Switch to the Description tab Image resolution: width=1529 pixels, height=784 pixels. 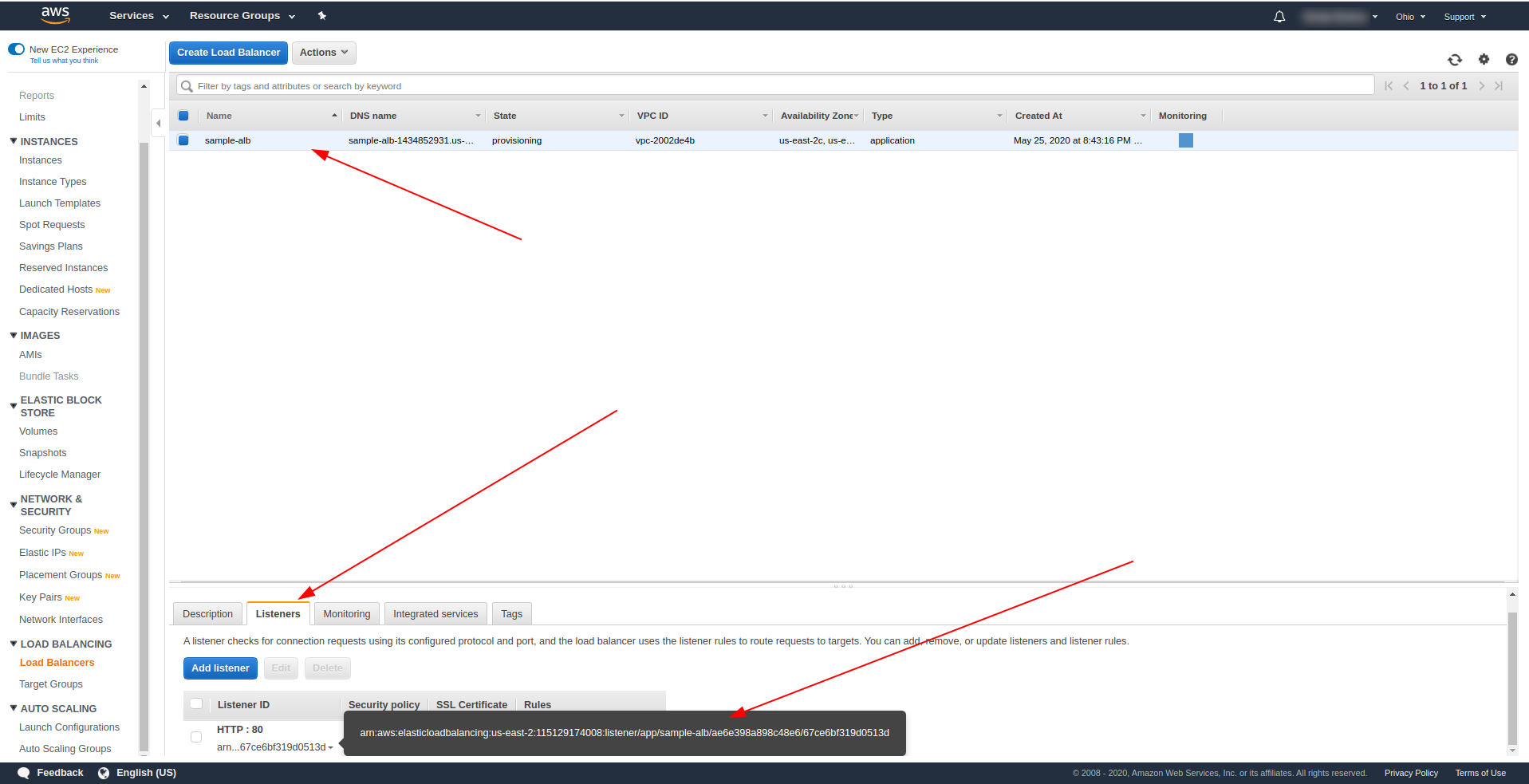click(207, 614)
